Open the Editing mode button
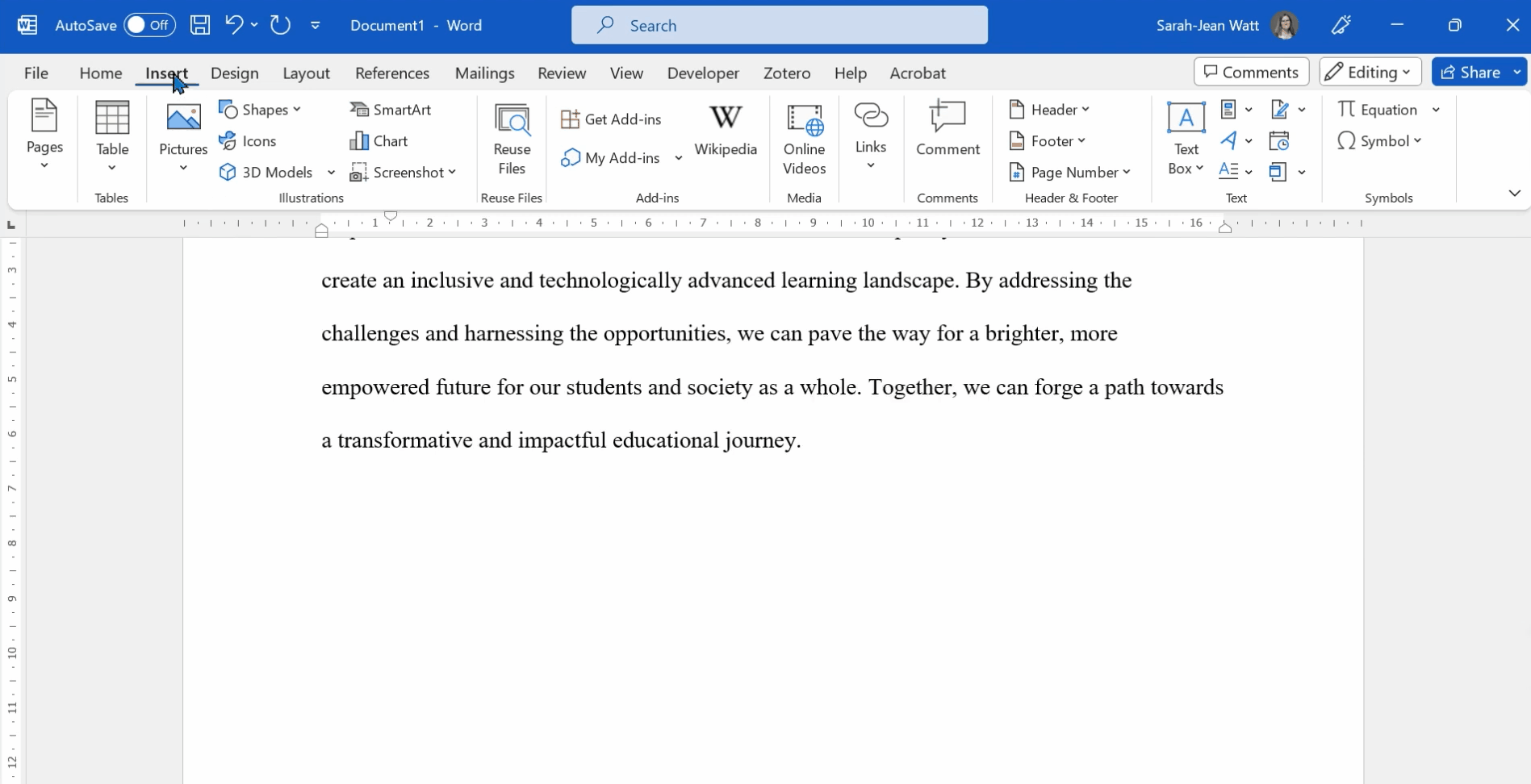Image resolution: width=1531 pixels, height=784 pixels. click(1370, 72)
